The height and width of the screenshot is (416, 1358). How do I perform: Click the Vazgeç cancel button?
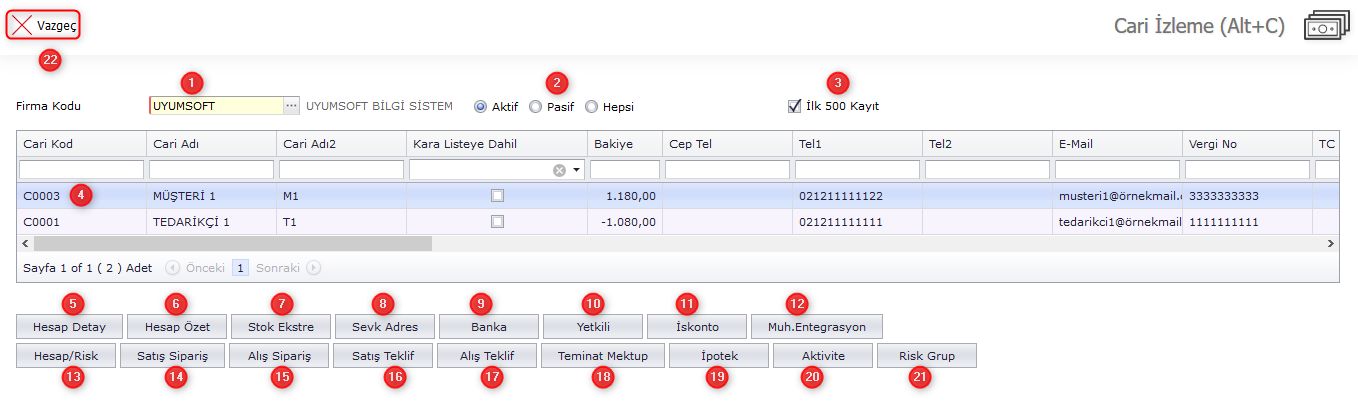44,26
